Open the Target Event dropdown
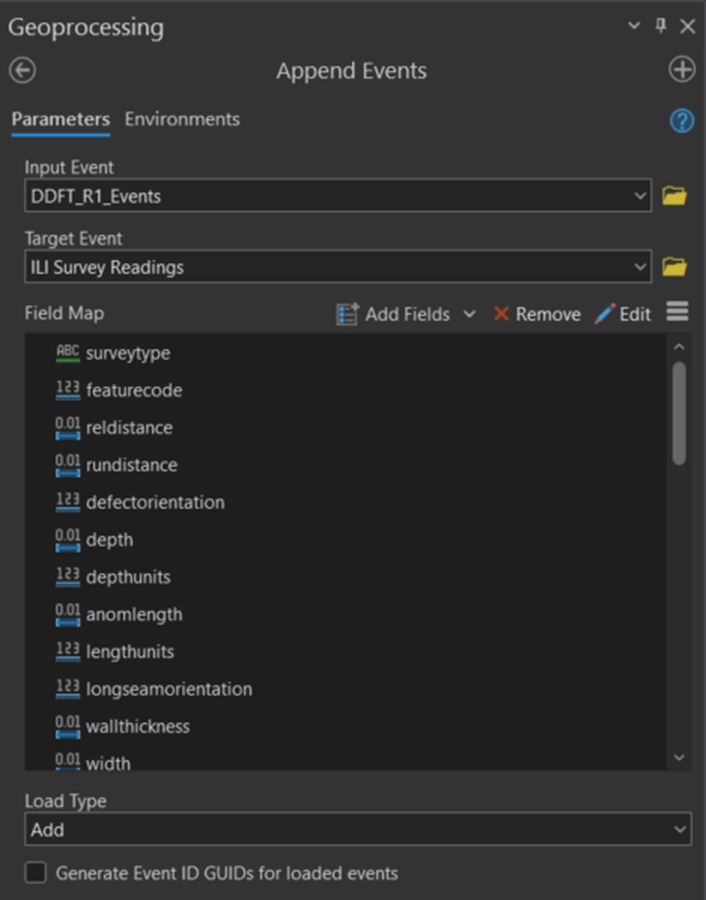The image size is (706, 900). (x=640, y=267)
